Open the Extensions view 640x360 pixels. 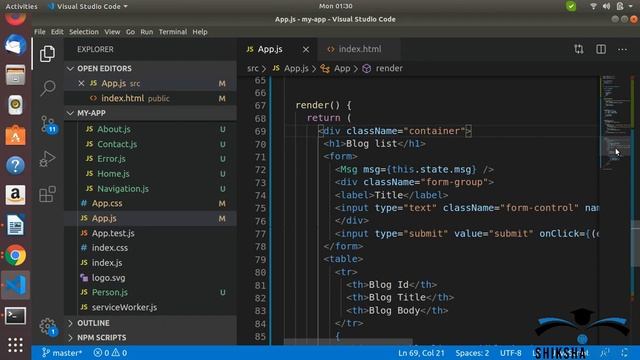tap(47, 194)
